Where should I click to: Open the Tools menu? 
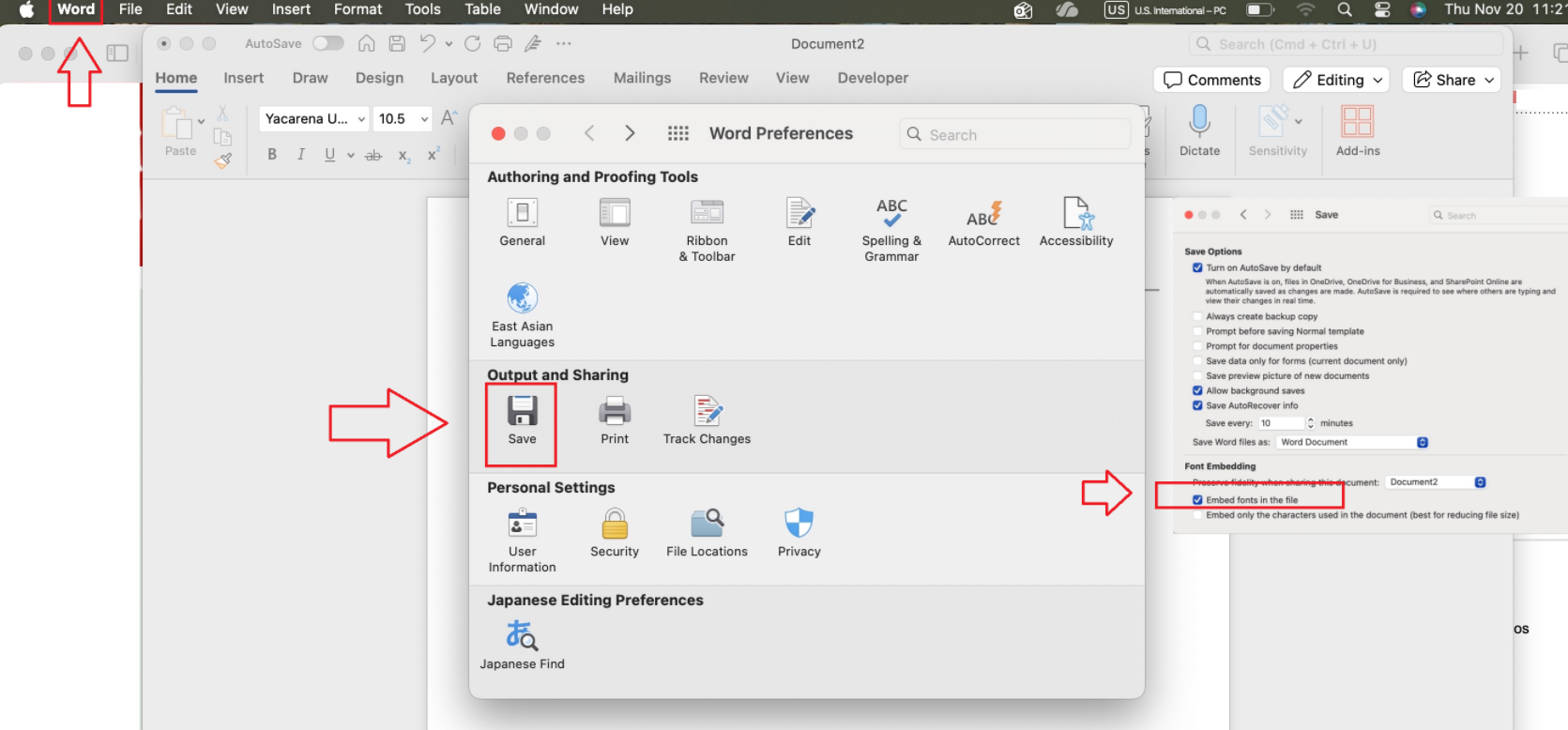pos(422,9)
